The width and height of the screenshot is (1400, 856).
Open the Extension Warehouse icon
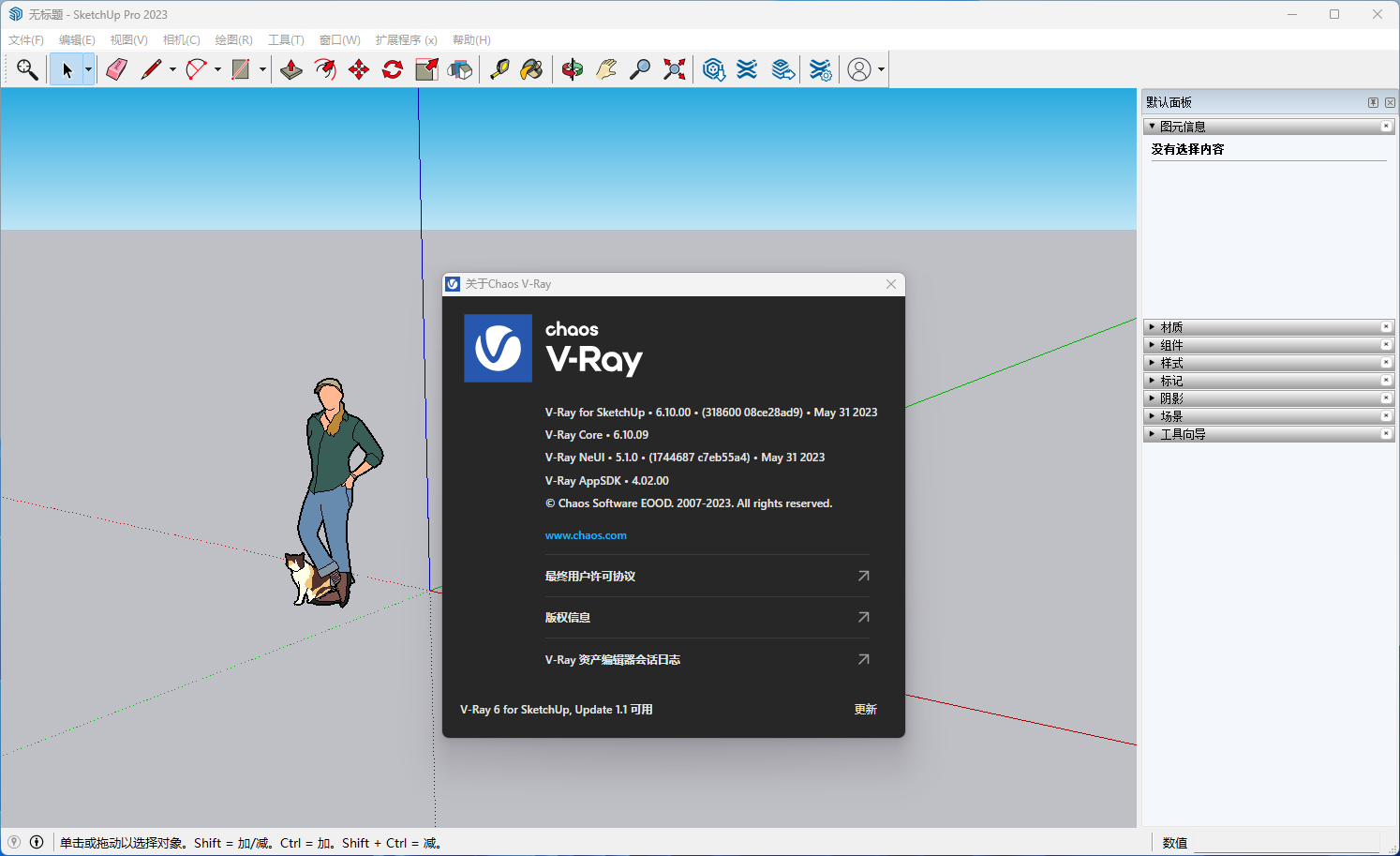click(x=747, y=69)
